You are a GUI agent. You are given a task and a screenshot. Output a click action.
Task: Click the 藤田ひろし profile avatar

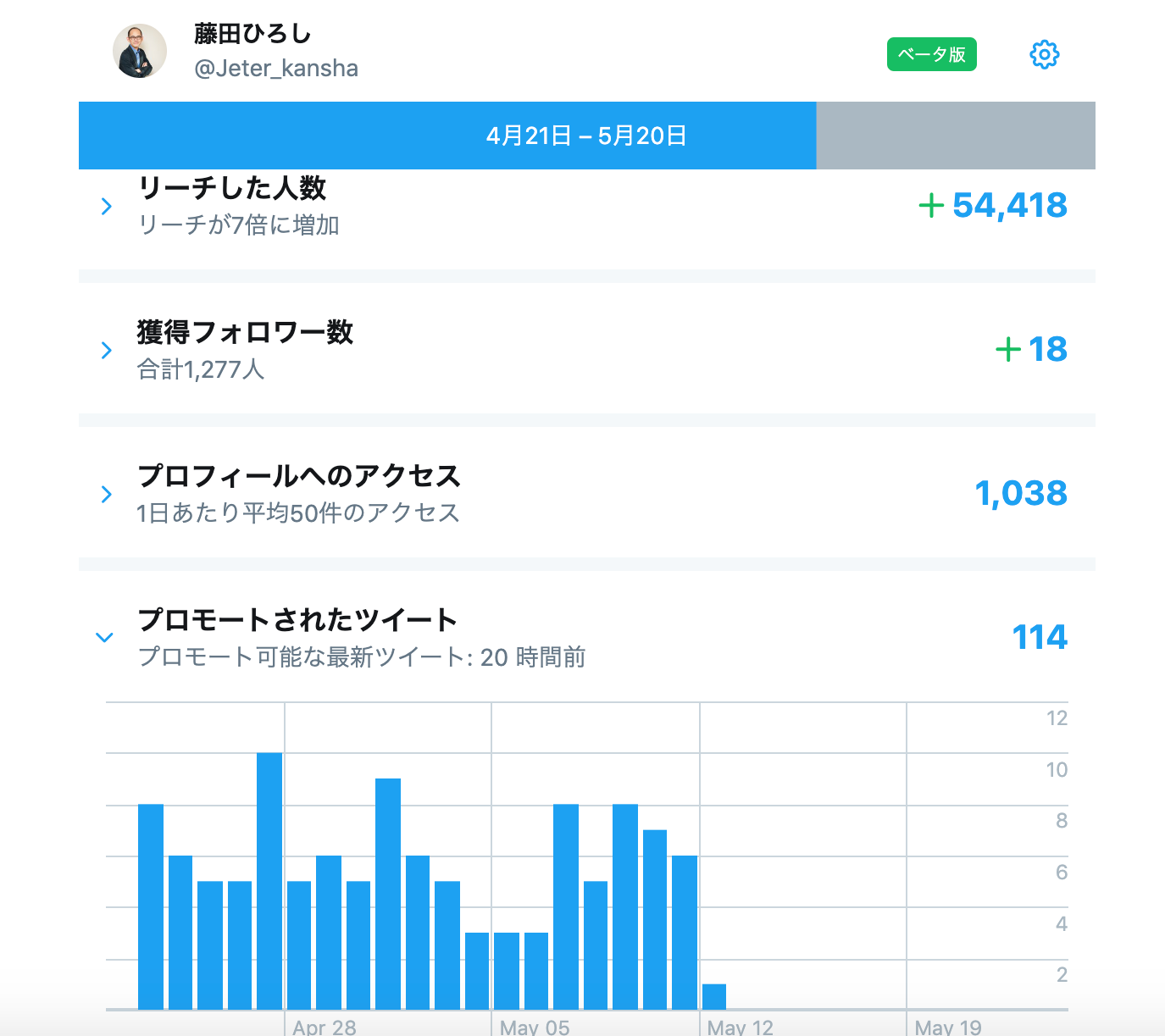pyautogui.click(x=140, y=51)
